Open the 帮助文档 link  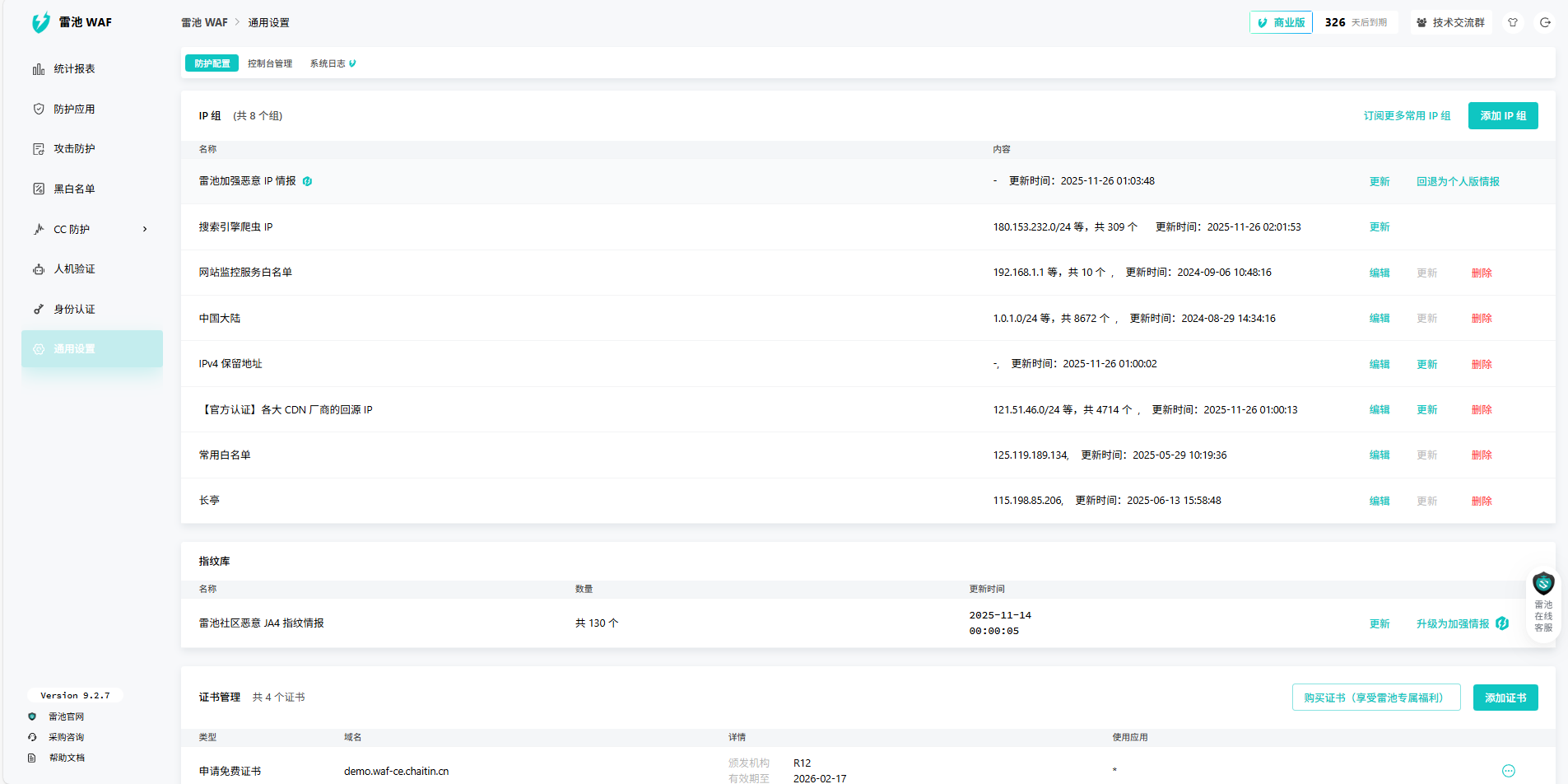point(67,758)
